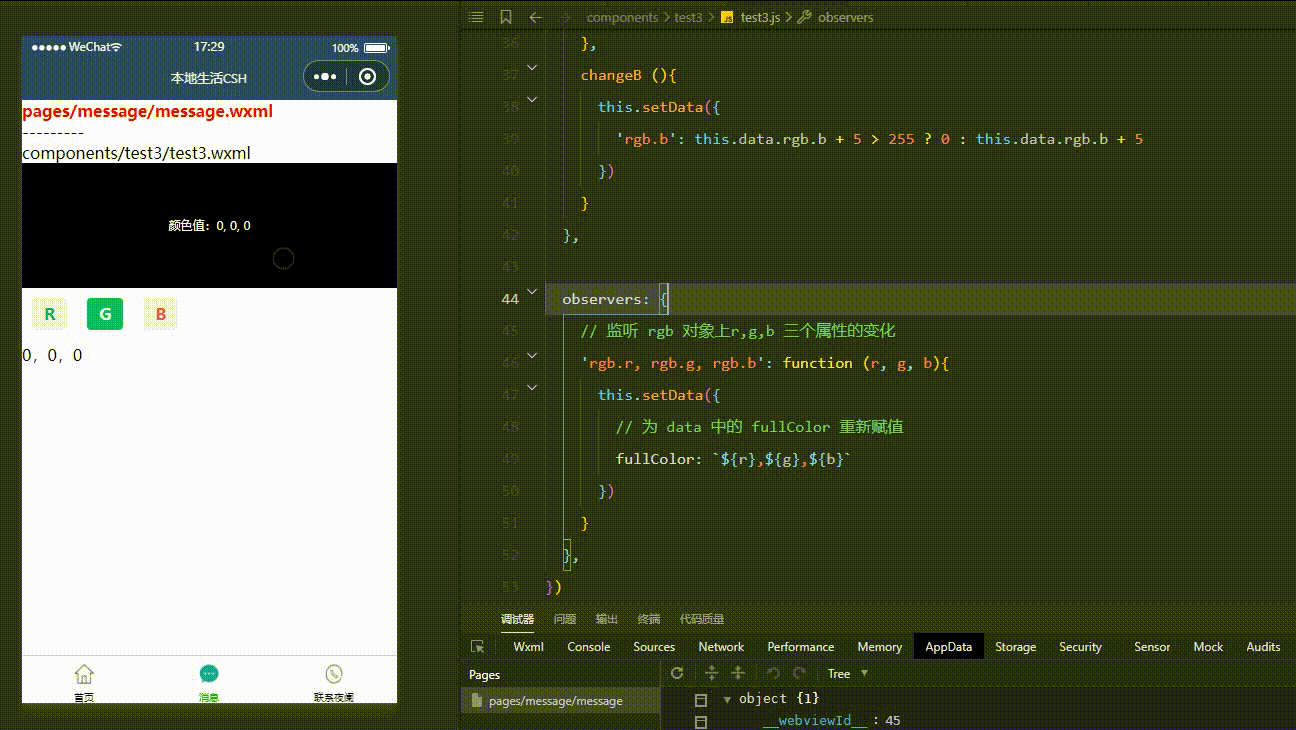
Task: Open the Tree view mode dropdown
Action: (848, 673)
